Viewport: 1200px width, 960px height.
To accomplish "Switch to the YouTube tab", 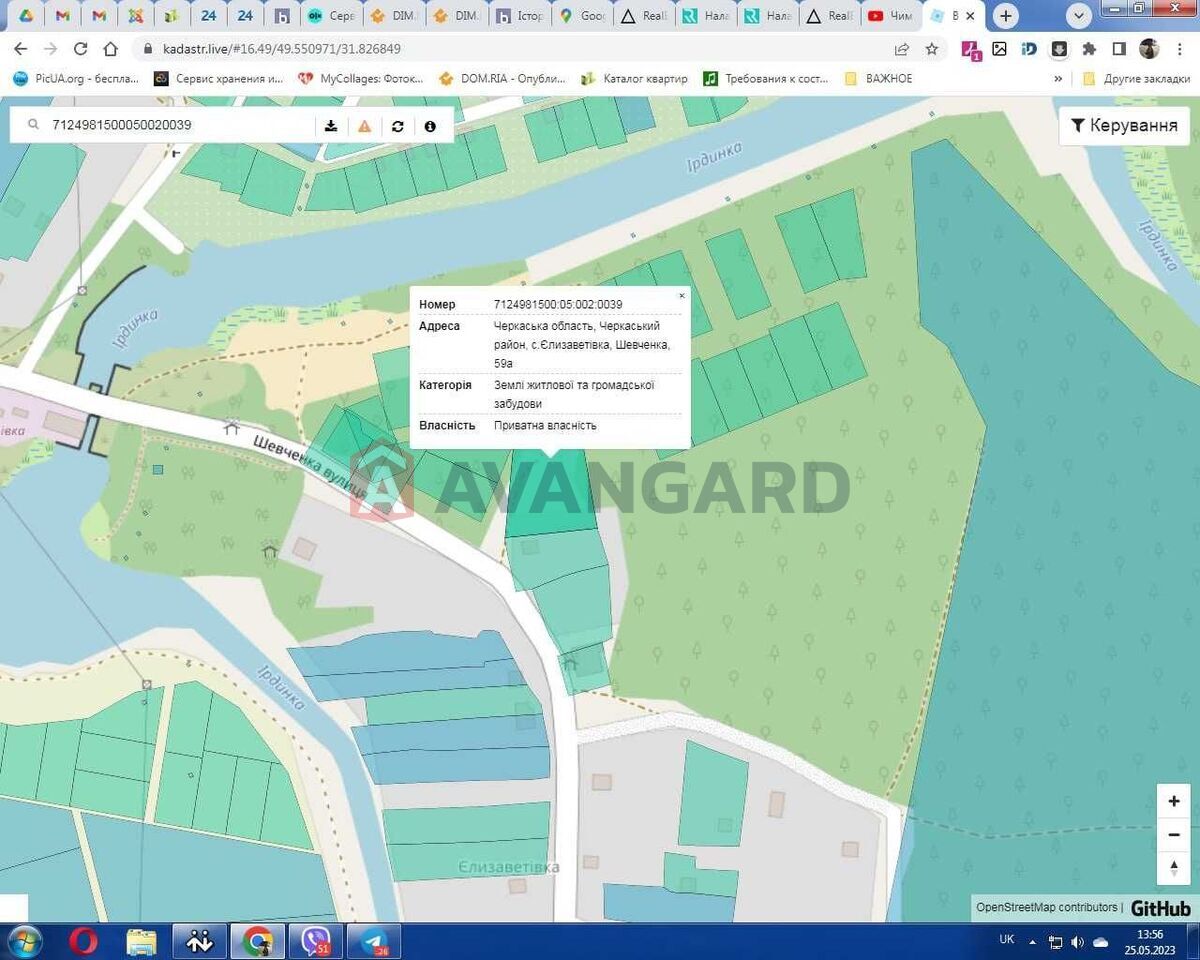I will pos(890,16).
